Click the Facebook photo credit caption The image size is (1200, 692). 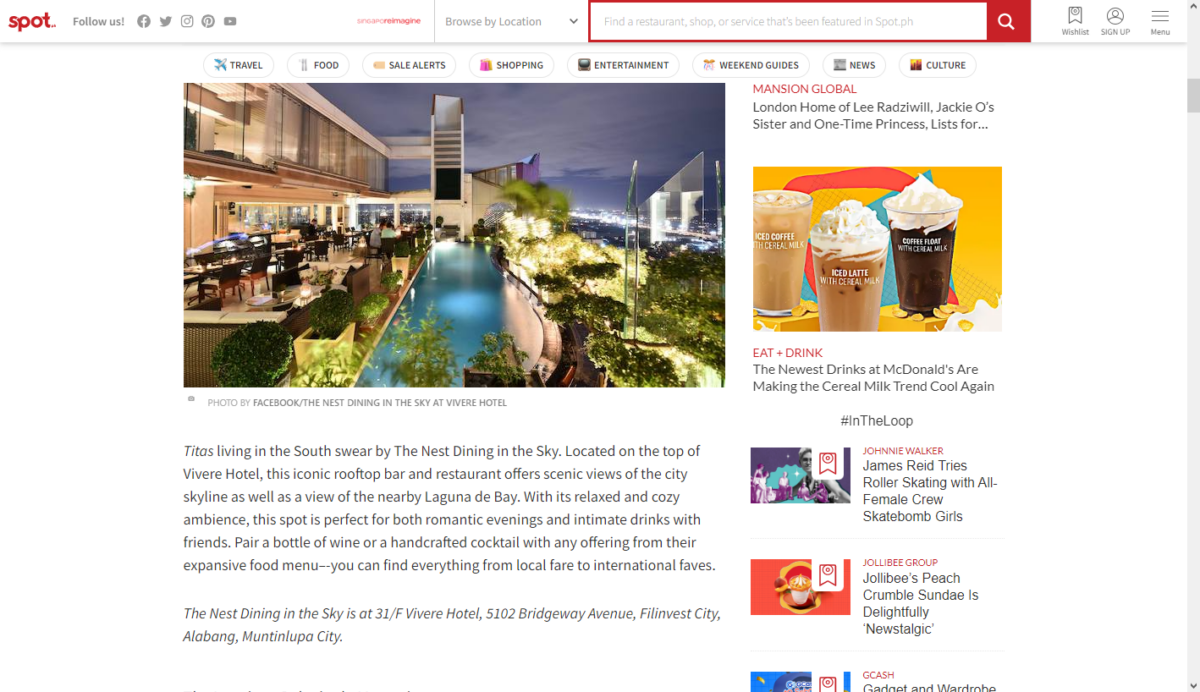coord(357,403)
